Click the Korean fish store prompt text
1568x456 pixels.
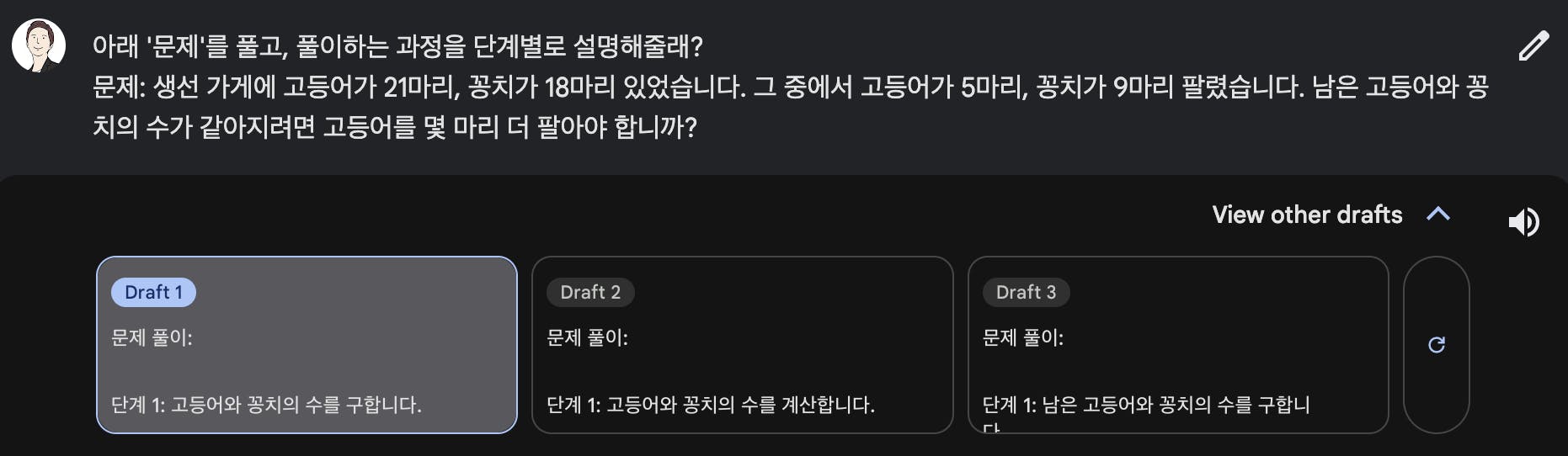[790, 107]
